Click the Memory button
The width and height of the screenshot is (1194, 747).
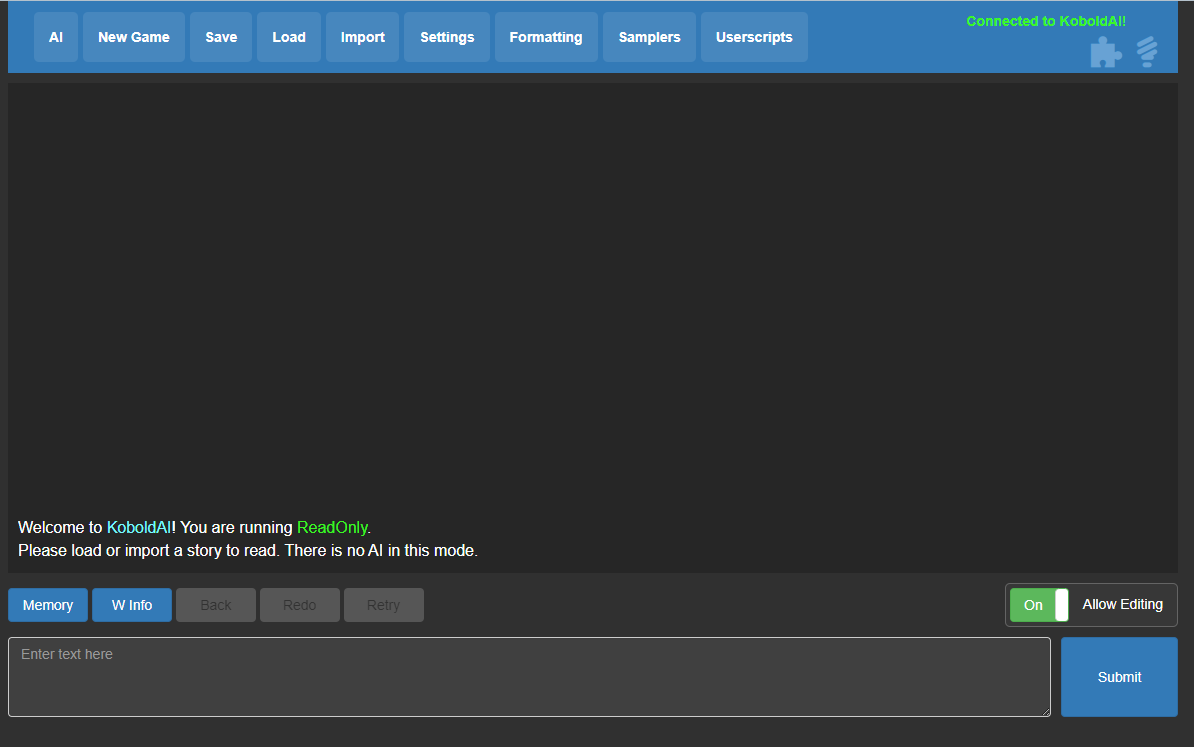(48, 605)
